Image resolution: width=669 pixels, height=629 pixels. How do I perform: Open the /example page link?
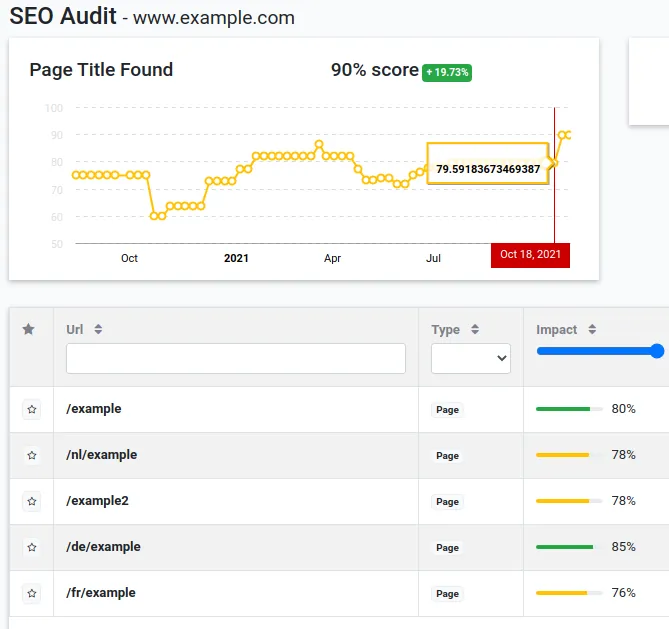pos(94,409)
